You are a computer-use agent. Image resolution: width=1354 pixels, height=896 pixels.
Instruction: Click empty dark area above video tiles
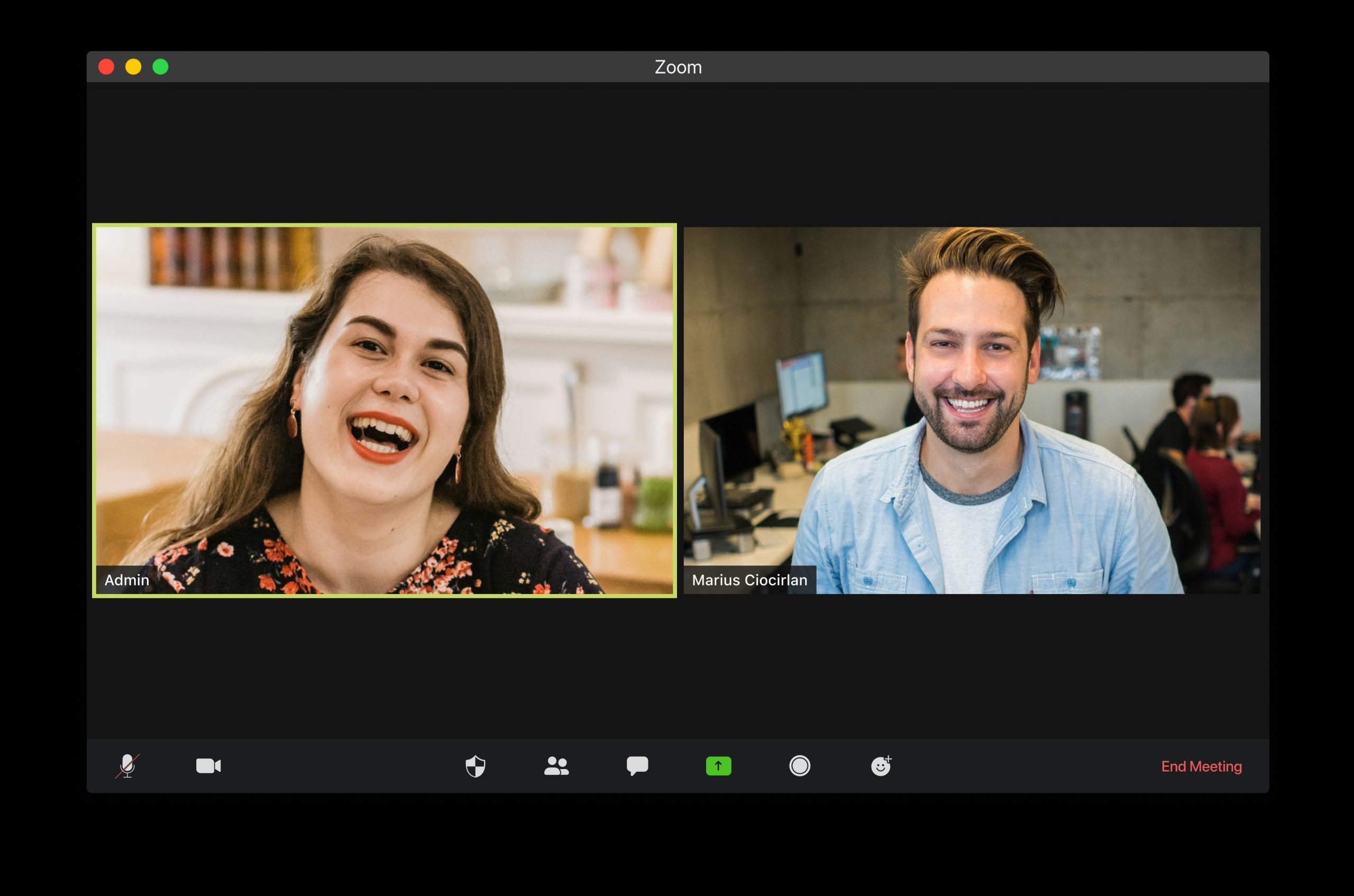[678, 151]
